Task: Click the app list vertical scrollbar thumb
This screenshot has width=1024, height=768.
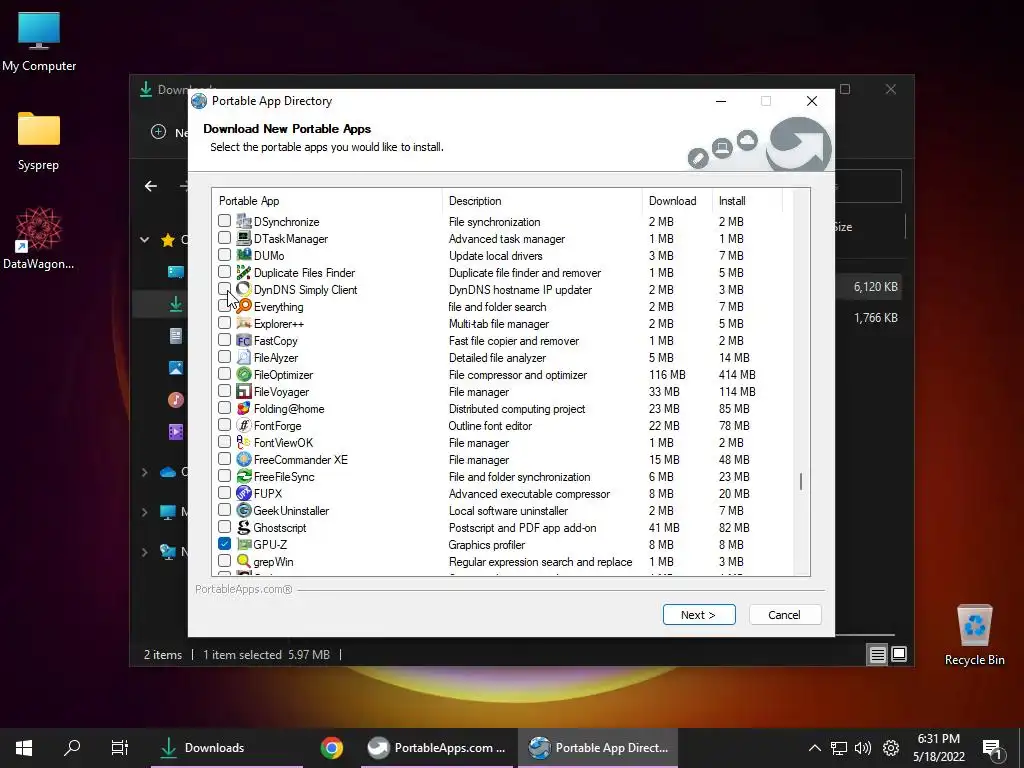Action: click(801, 482)
